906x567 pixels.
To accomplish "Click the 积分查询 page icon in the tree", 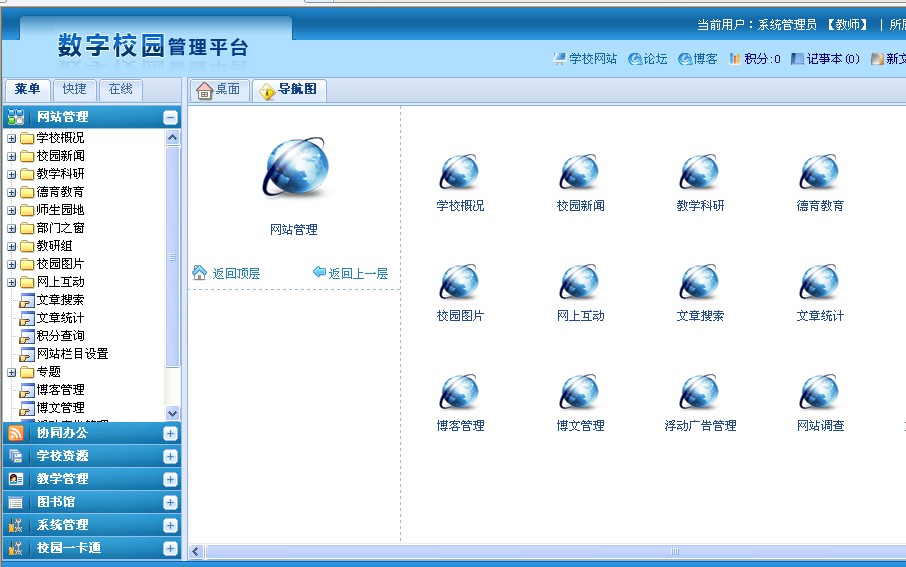I will coord(27,336).
